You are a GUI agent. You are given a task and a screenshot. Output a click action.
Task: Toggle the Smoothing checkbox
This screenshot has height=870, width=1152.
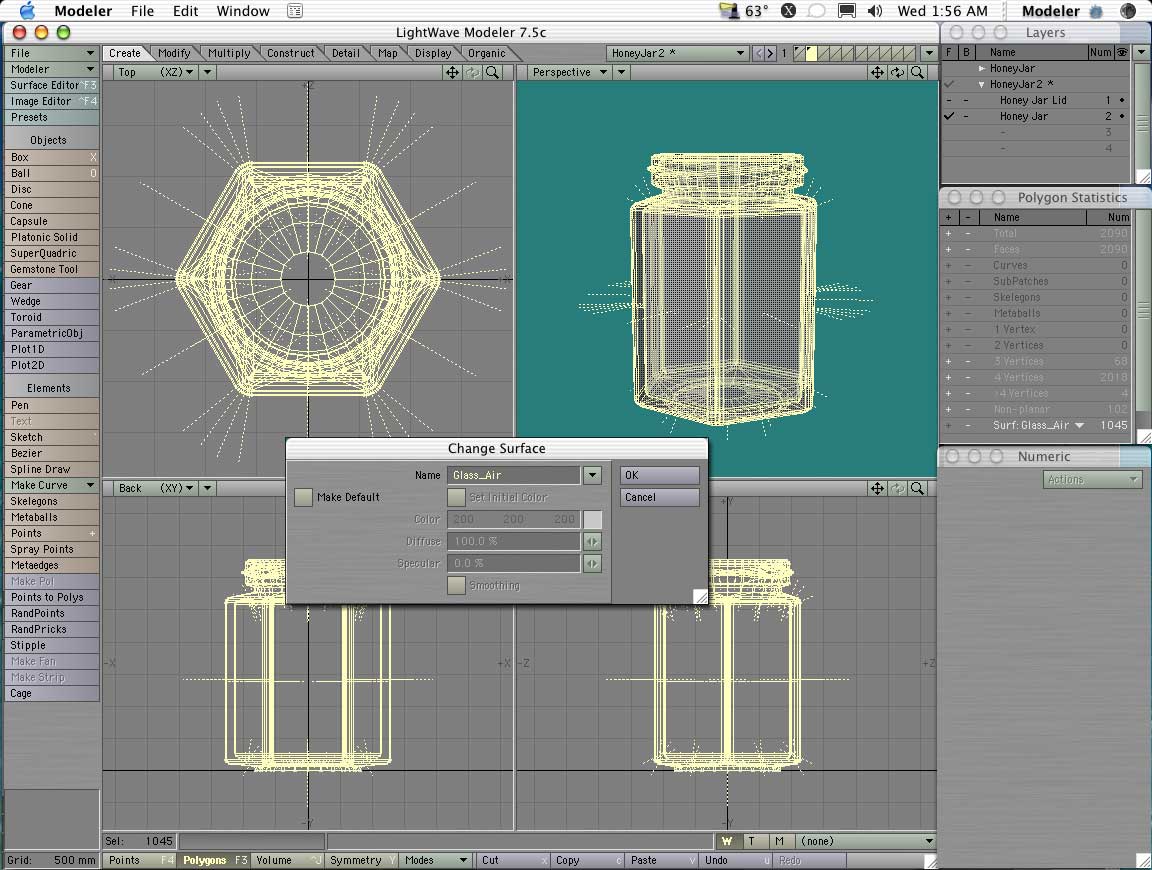pyautogui.click(x=456, y=586)
